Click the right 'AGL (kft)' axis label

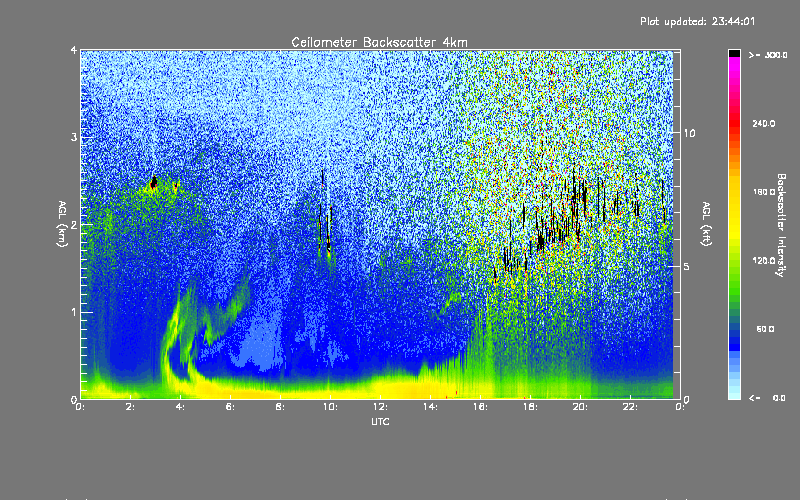click(x=707, y=224)
